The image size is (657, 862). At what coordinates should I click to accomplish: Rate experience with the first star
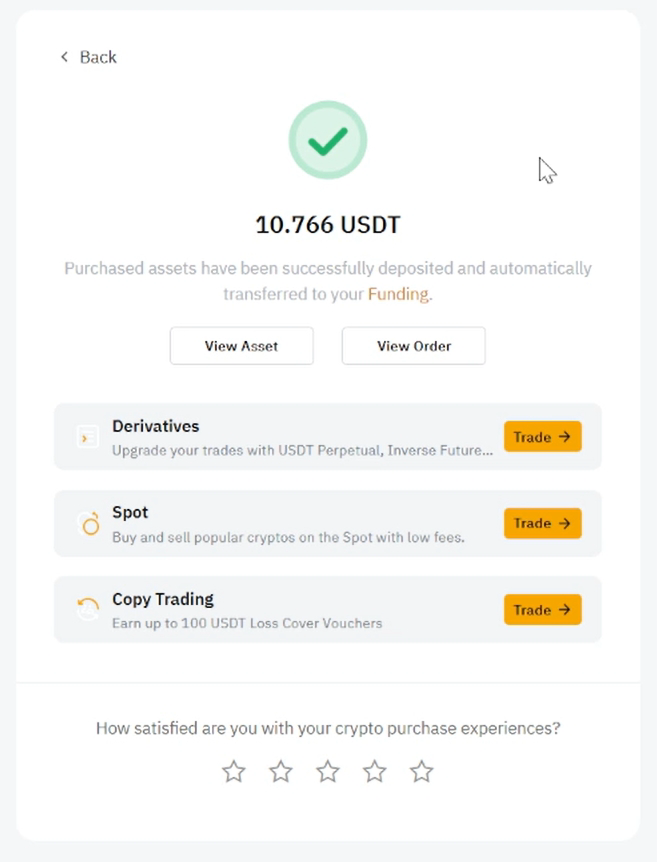233,771
